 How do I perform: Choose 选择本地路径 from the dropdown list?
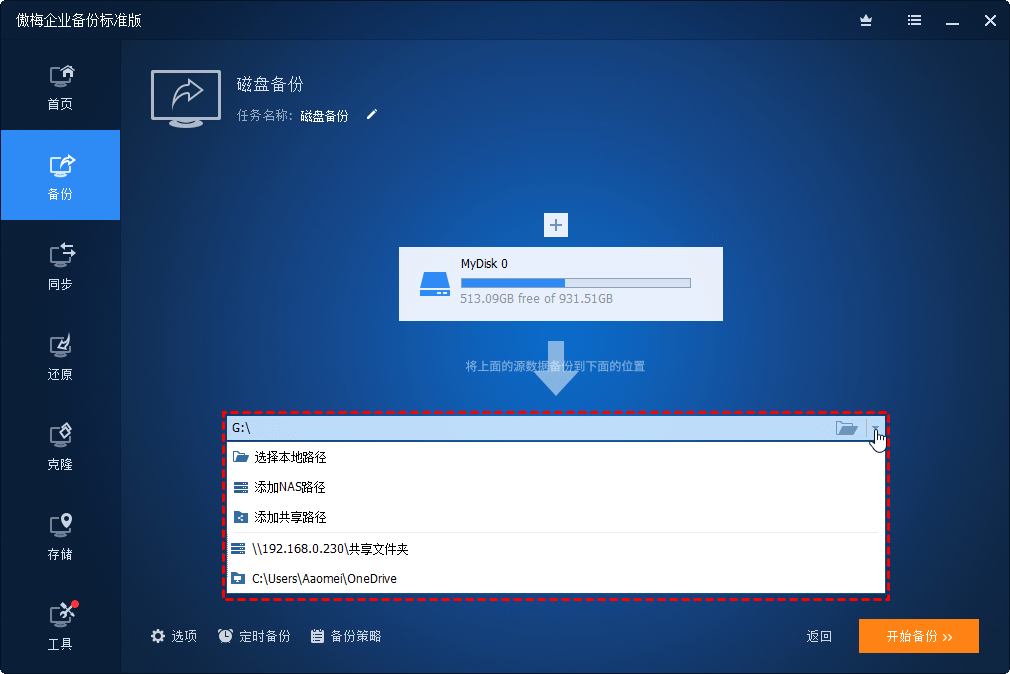(x=290, y=457)
